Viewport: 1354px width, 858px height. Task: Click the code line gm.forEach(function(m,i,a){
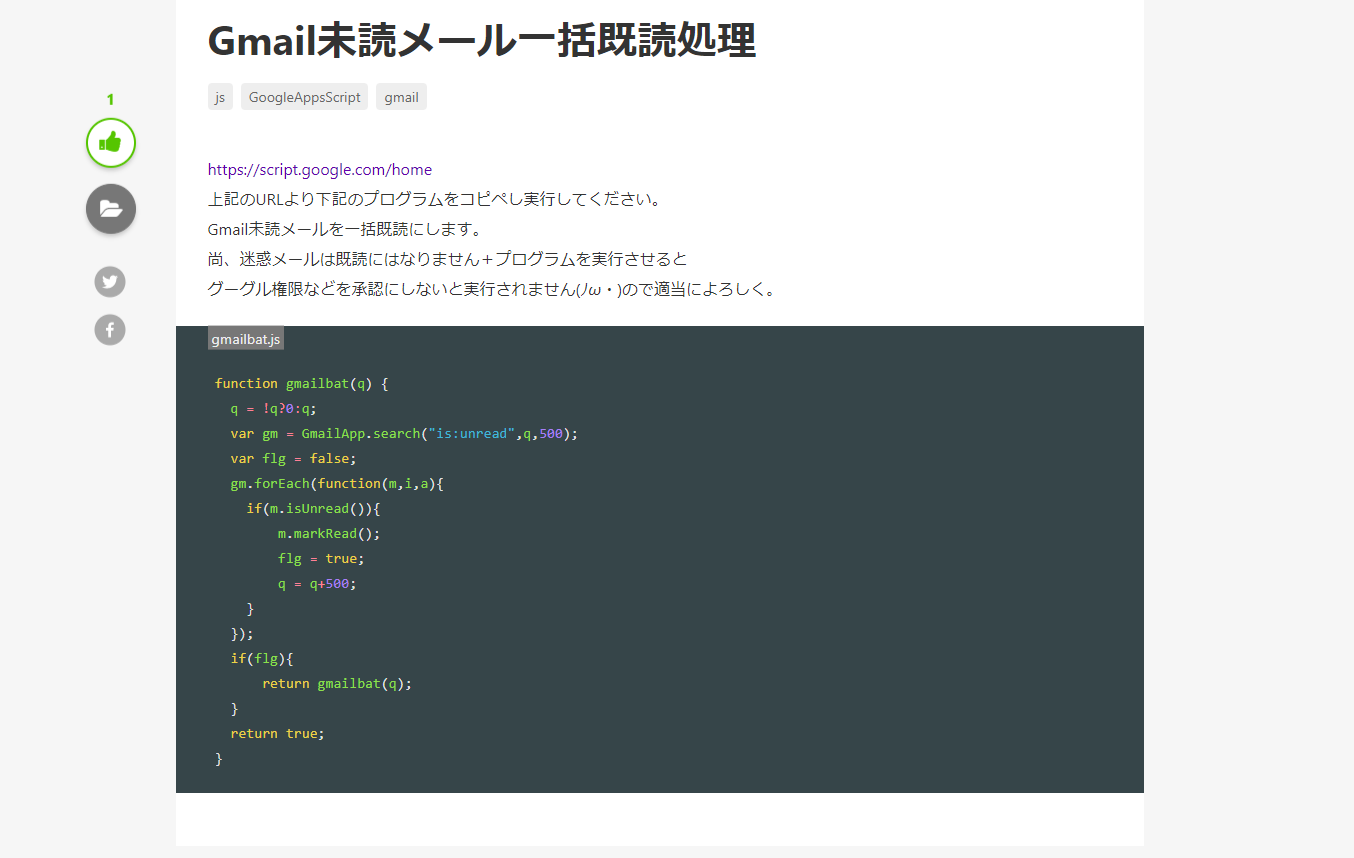click(x=337, y=484)
